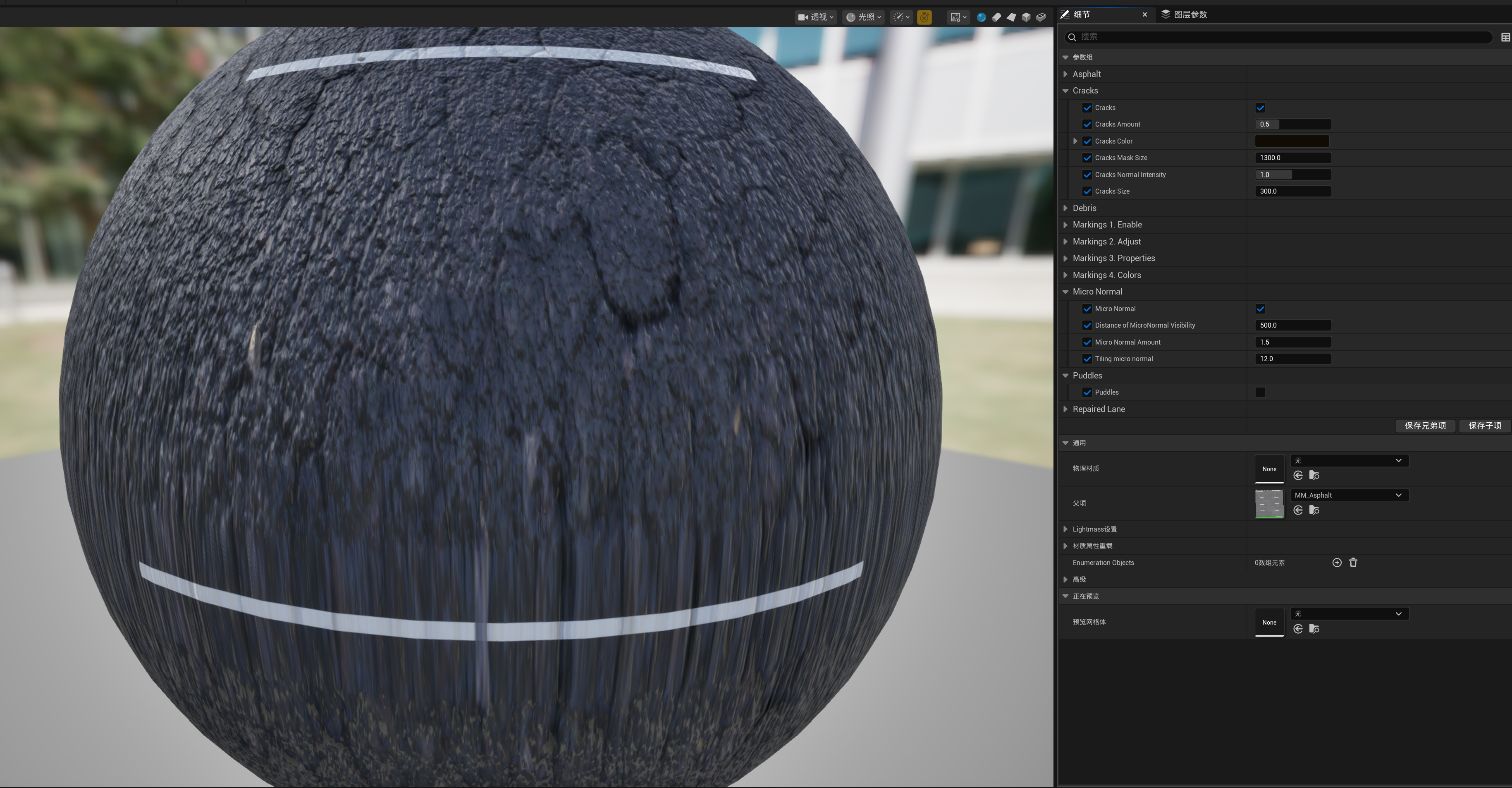Uncheck the Cracks Amount override checkbox
Viewport: 1512px width, 788px height.
coord(1087,125)
